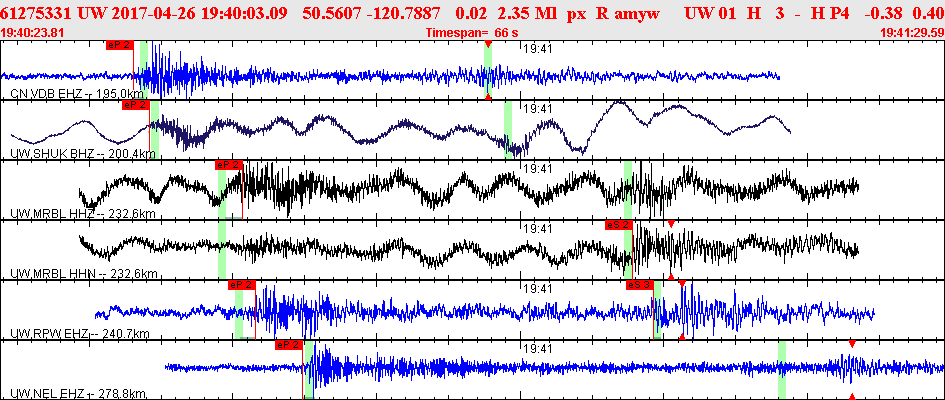Viewport: 945px width, 400px height.
Task: Select the eP 2 pick flag on CN VDB EHZ
Action: coord(119,45)
